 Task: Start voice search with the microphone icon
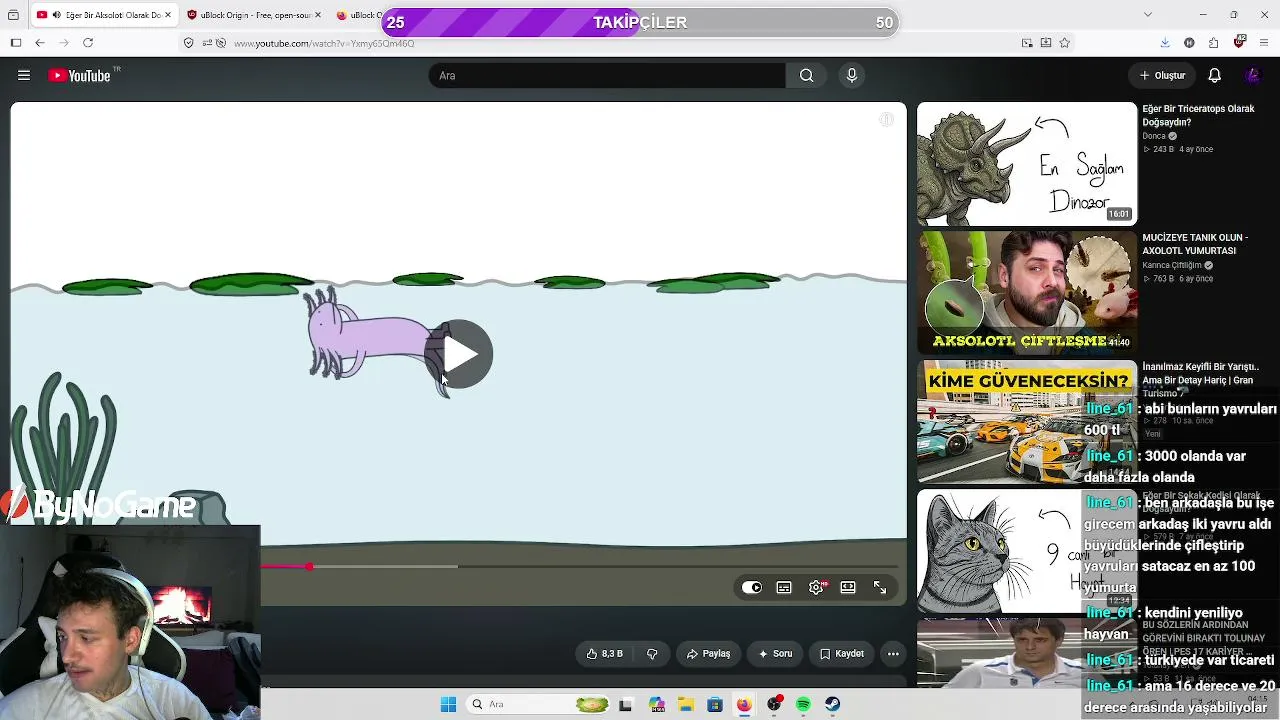pyautogui.click(x=852, y=75)
